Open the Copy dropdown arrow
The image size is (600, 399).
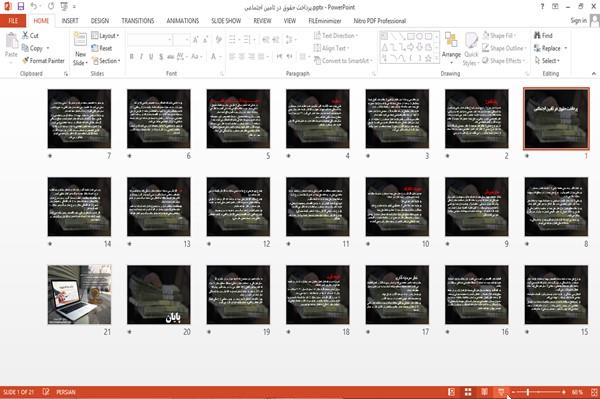pyautogui.click(x=48, y=48)
